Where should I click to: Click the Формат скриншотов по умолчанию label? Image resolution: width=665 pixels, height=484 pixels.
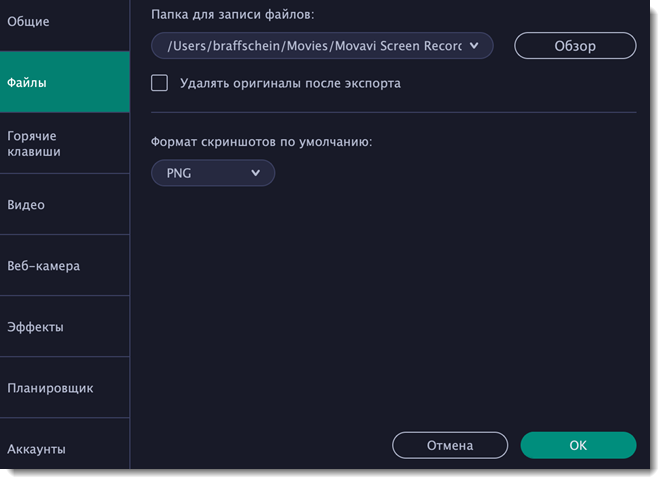pyautogui.click(x=261, y=142)
